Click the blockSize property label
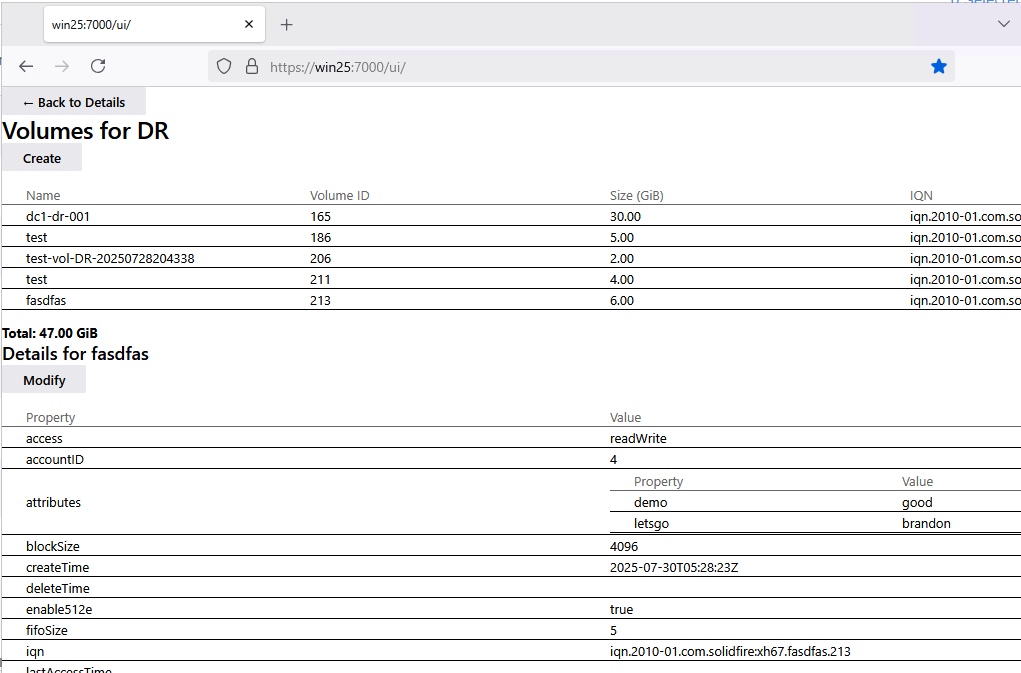This screenshot has width=1021, height=673. click(53, 546)
